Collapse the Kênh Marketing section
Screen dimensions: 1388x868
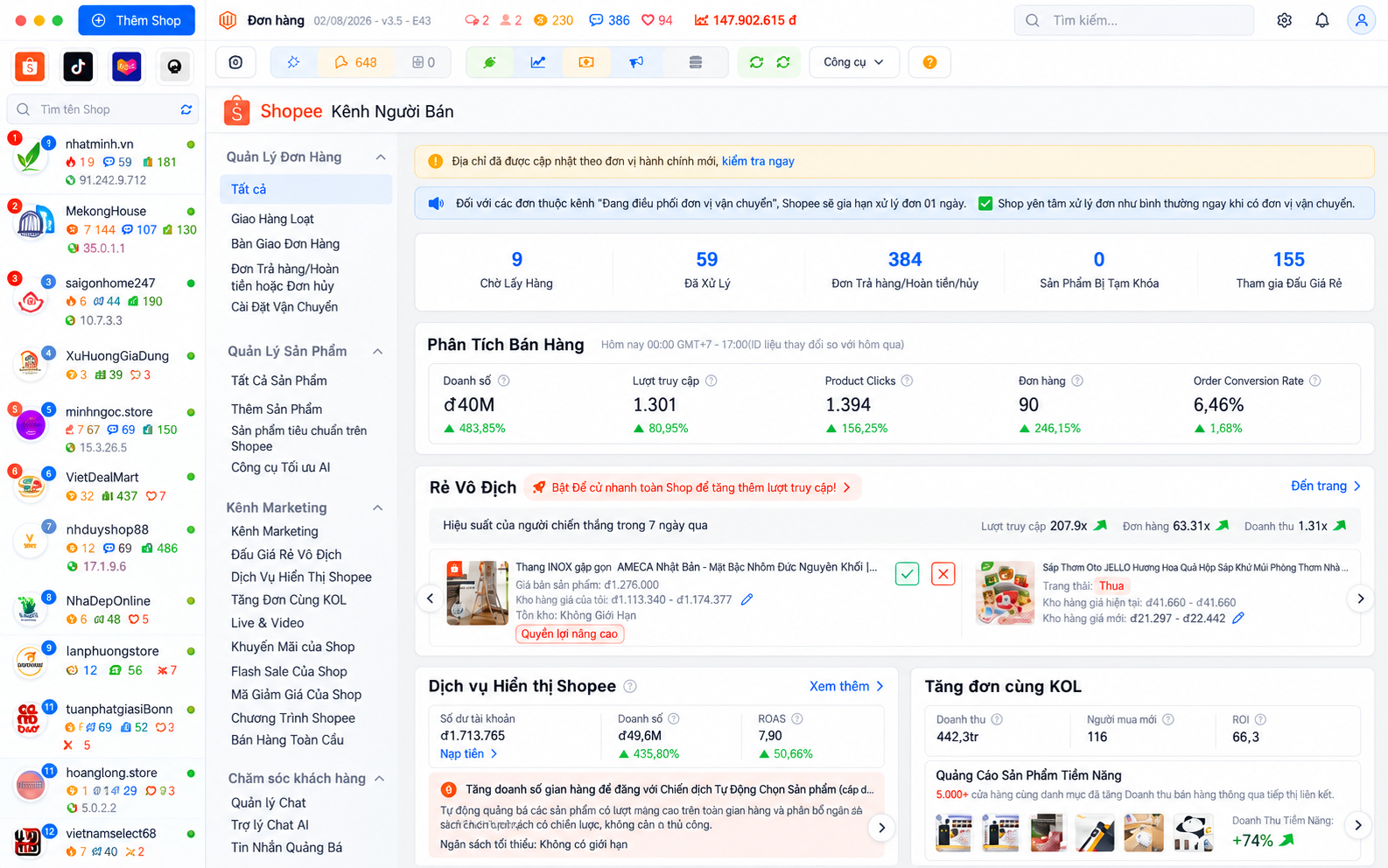point(378,508)
